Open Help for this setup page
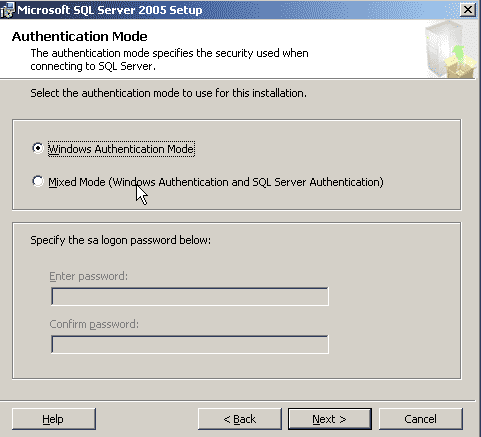Viewport: 481px width, 437px height. (54, 419)
